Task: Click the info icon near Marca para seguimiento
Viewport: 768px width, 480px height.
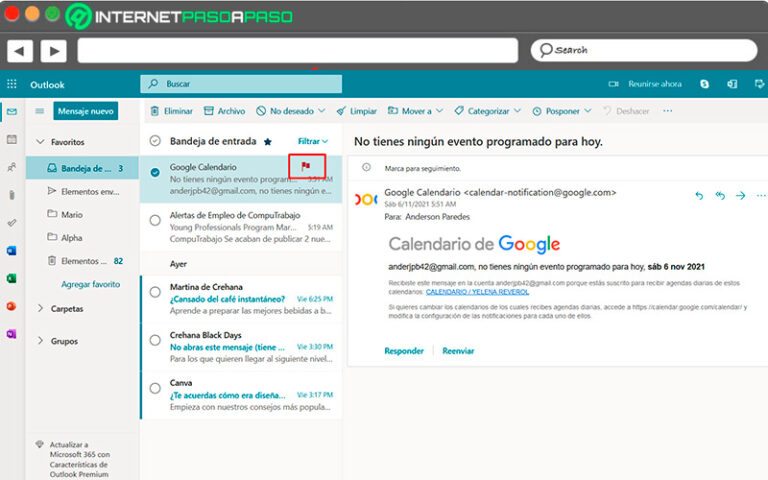Action: point(366,168)
